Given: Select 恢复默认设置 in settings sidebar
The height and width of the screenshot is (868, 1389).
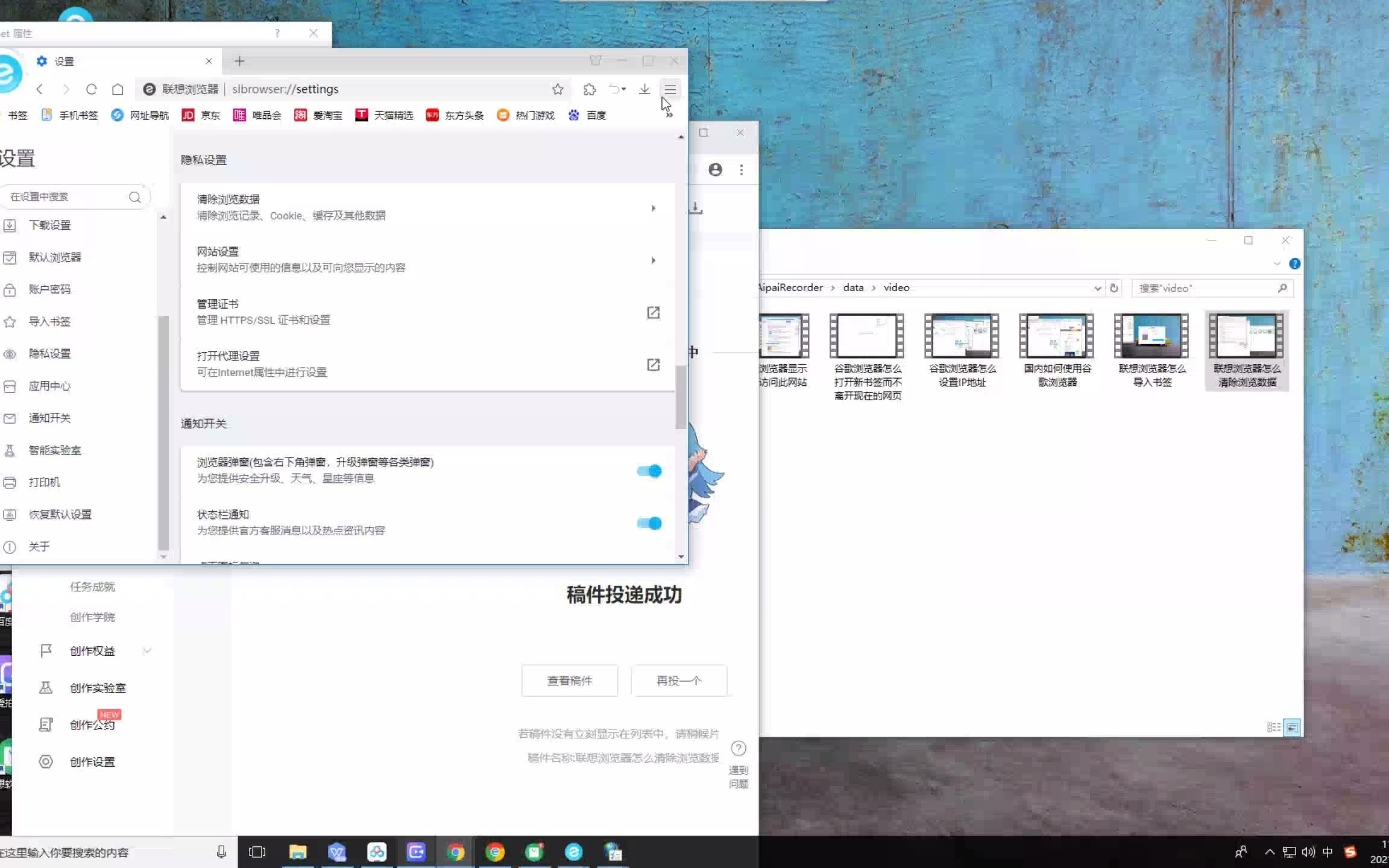Looking at the screenshot, I should [x=60, y=515].
